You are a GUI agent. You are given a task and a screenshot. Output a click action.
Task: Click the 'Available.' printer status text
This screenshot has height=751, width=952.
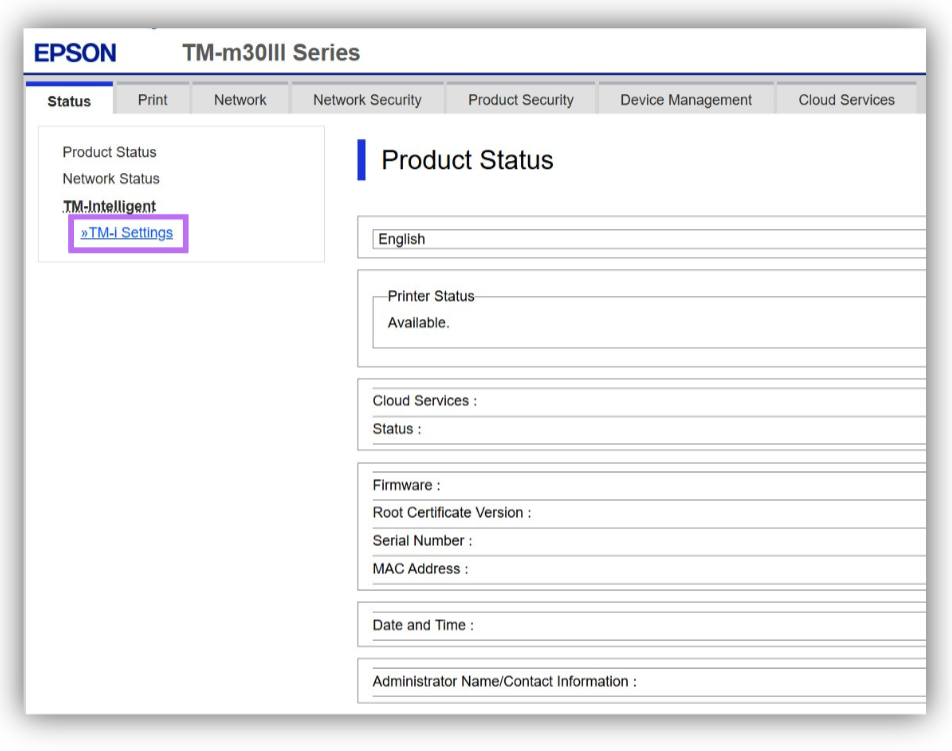point(418,322)
